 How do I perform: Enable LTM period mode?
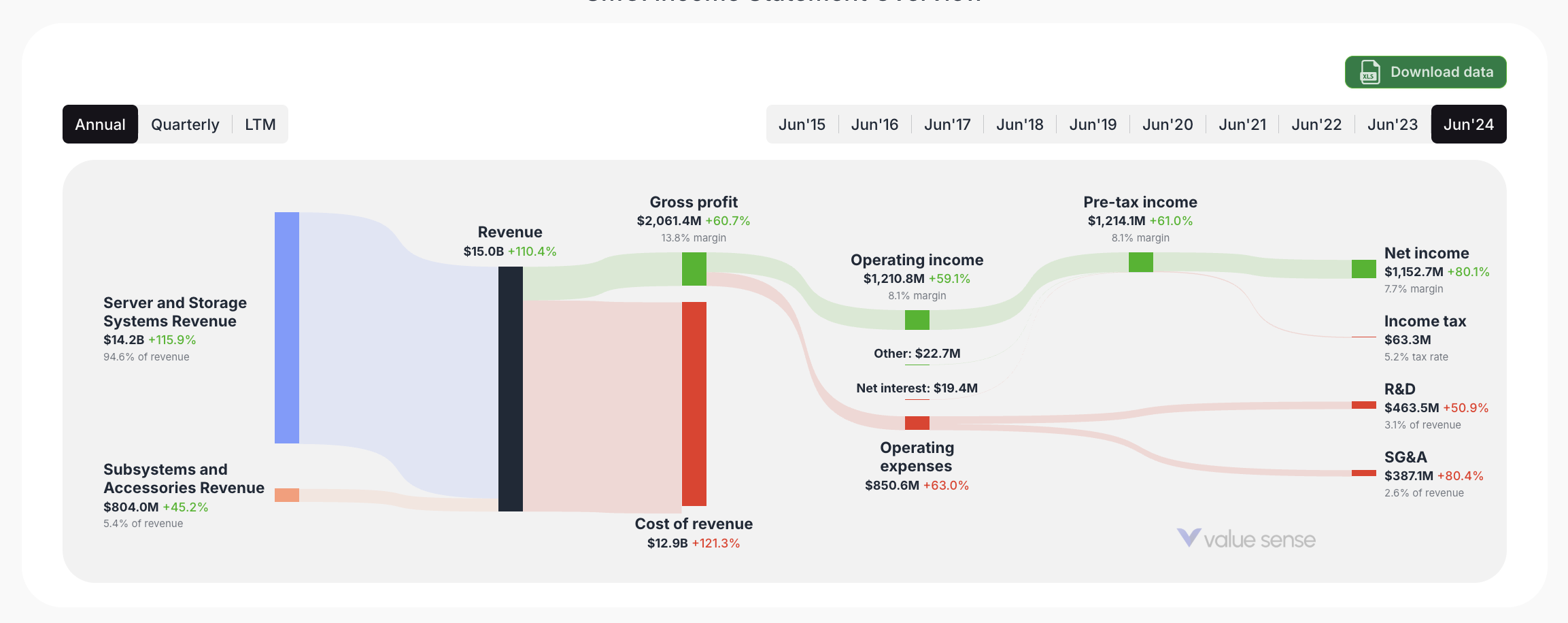coord(260,124)
